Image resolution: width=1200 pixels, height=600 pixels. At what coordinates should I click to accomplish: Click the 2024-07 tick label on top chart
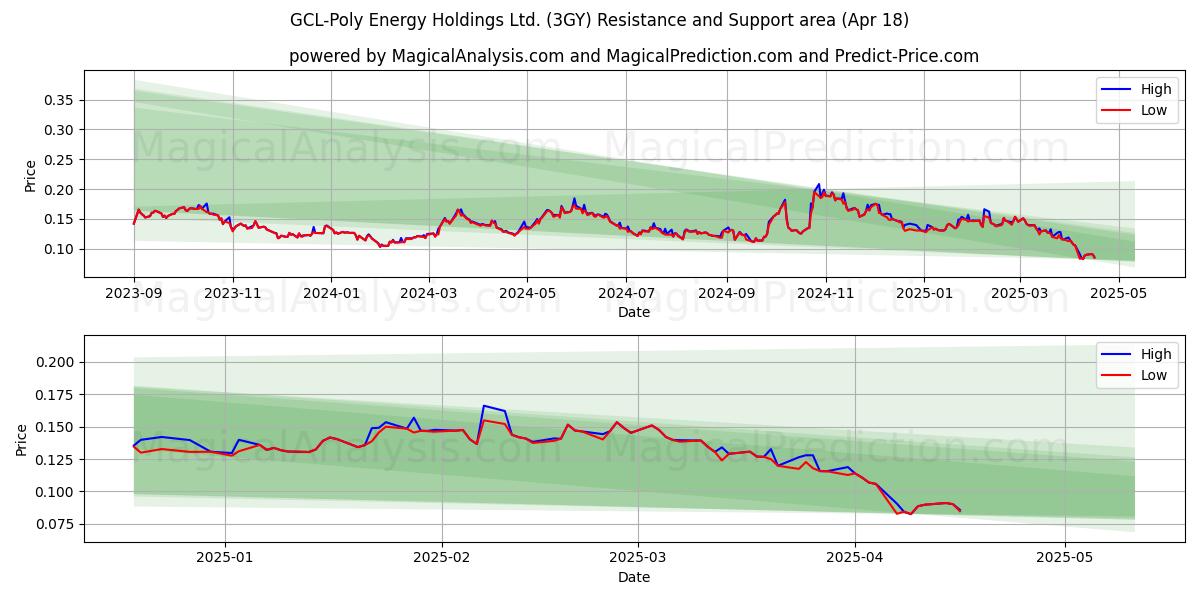click(626, 292)
